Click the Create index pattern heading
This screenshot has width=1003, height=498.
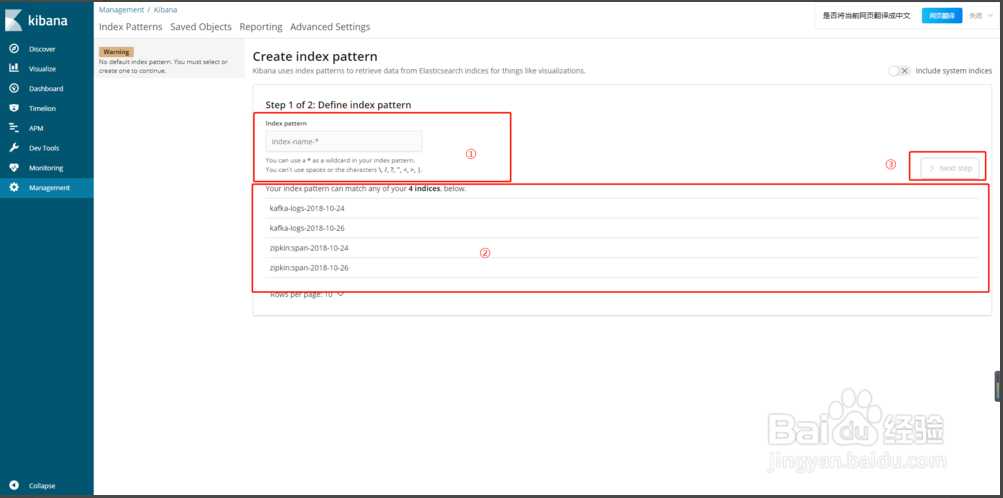click(315, 56)
